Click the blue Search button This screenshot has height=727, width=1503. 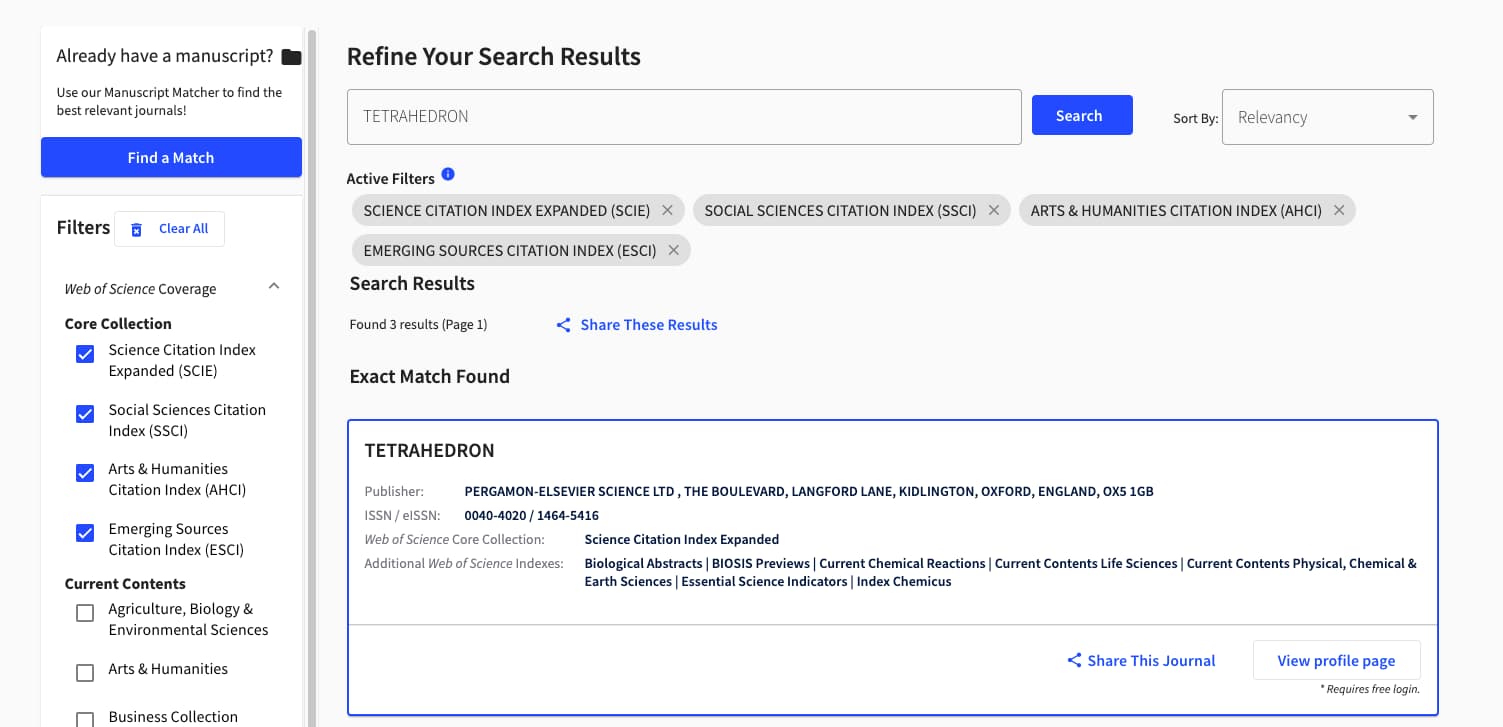pos(1082,115)
